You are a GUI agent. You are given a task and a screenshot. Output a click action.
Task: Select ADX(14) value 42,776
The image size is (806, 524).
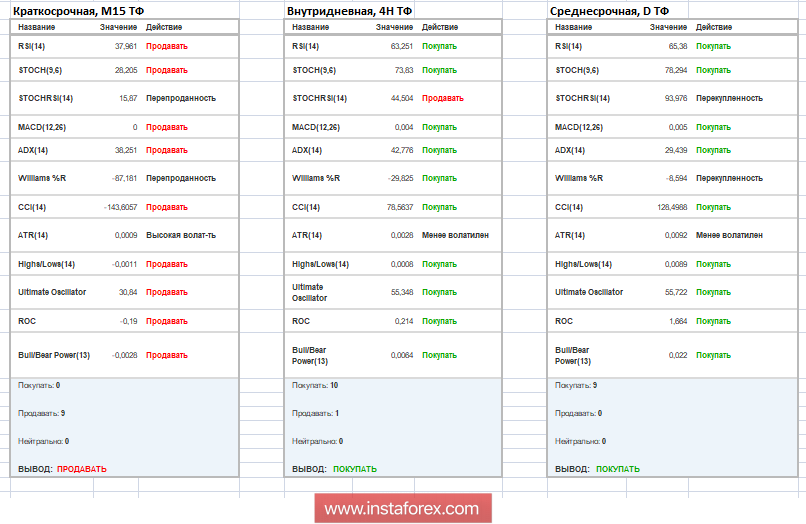(x=402, y=150)
